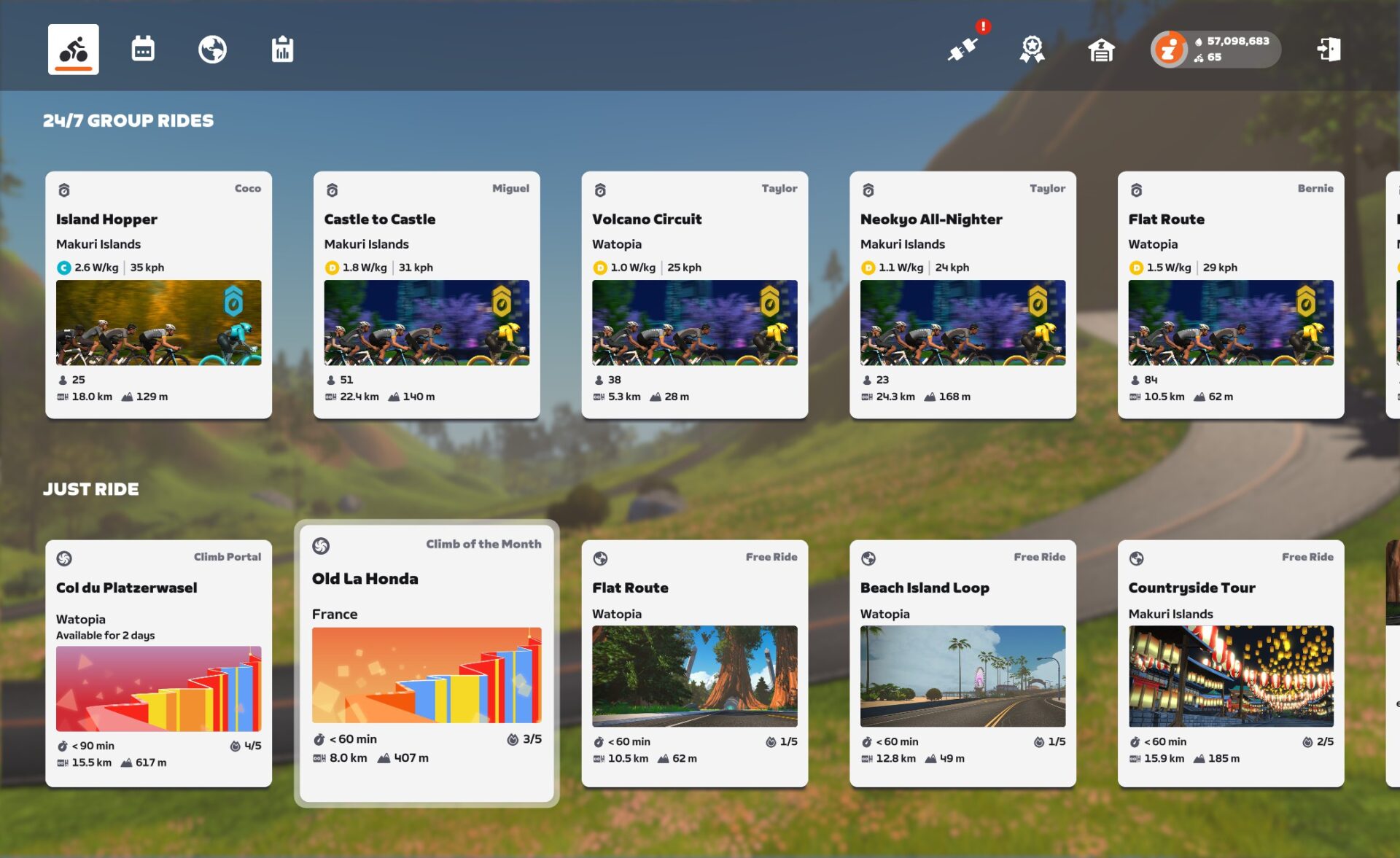Open your Zwift profile avatar

[x=1169, y=49]
